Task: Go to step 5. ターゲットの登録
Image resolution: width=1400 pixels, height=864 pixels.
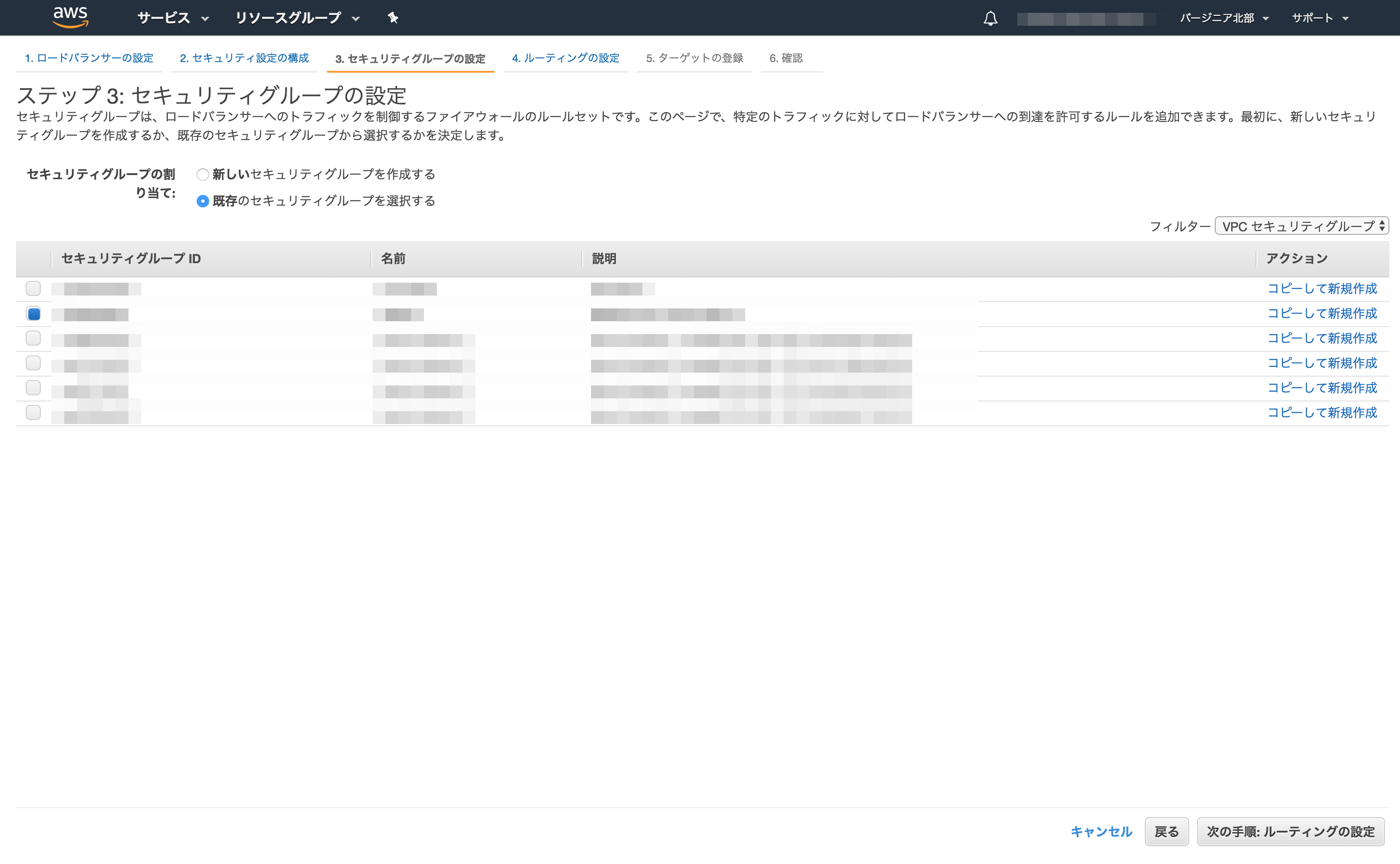Action: [694, 58]
